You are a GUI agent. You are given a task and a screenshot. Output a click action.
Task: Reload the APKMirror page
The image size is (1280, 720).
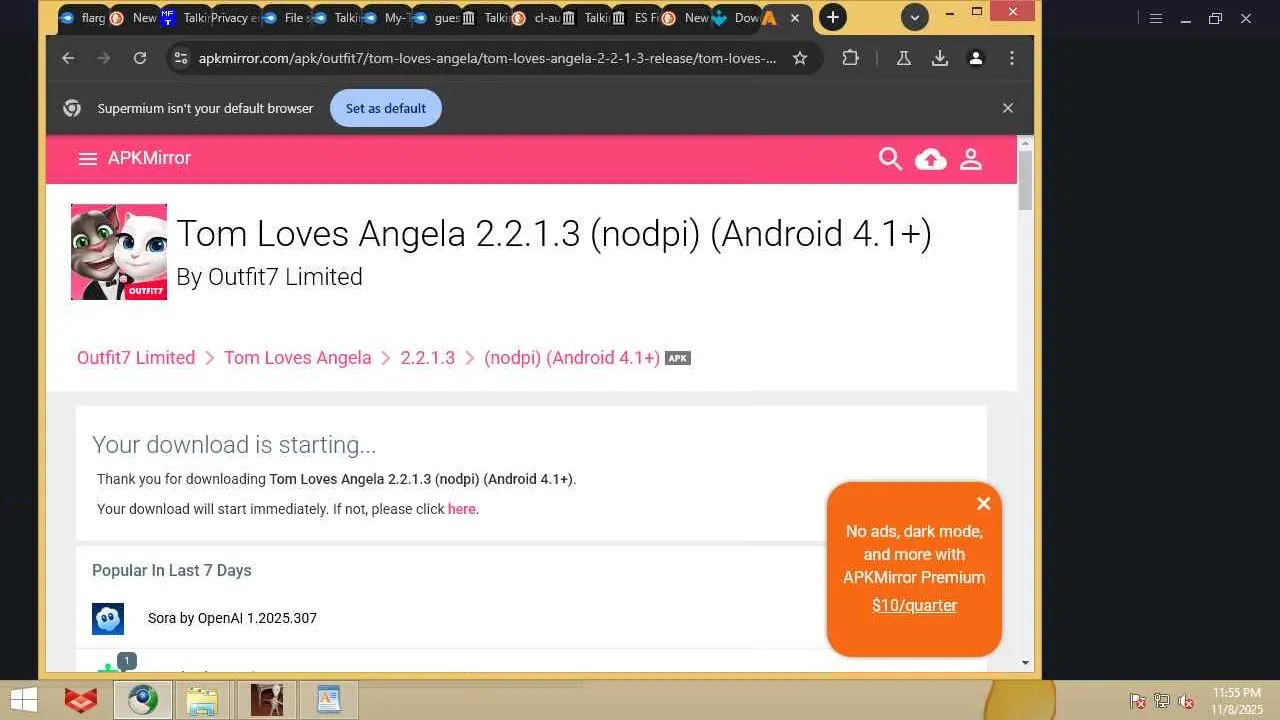pos(140,58)
